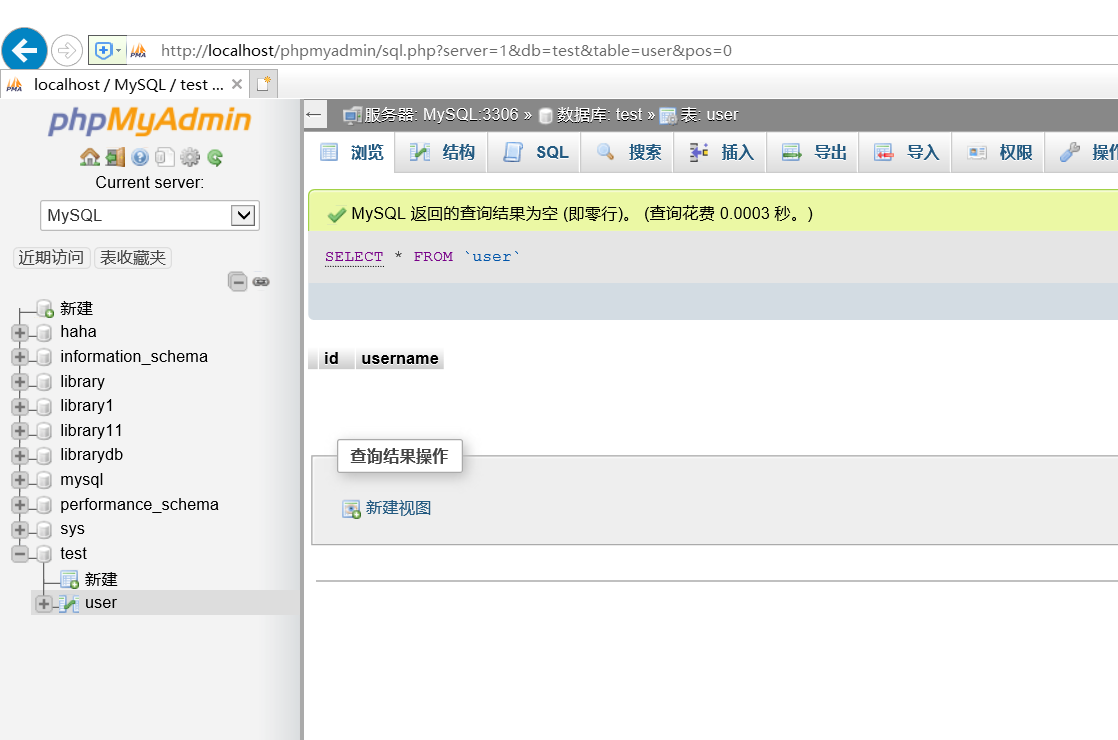Click the logout door icon in sidebar

click(113, 157)
